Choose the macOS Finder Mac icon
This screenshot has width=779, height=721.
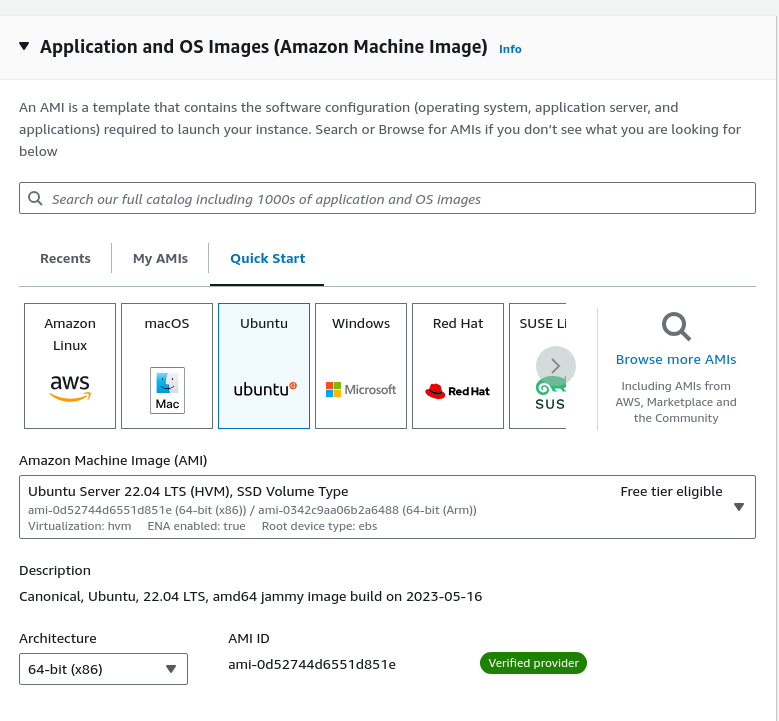click(167, 391)
